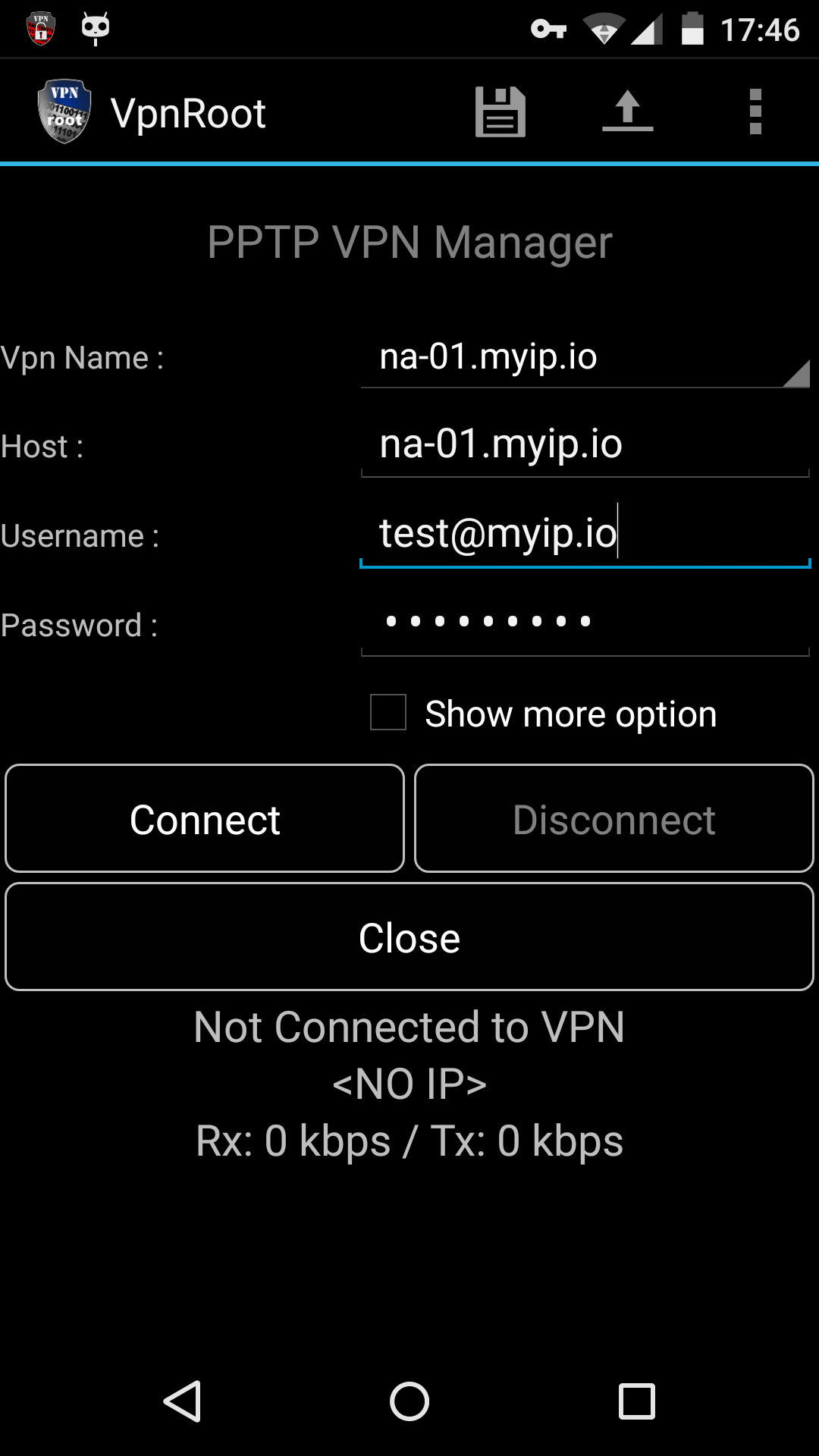This screenshot has height=1456, width=819.
Task: Tap the VPN shield notification icon
Action: pos(41,29)
